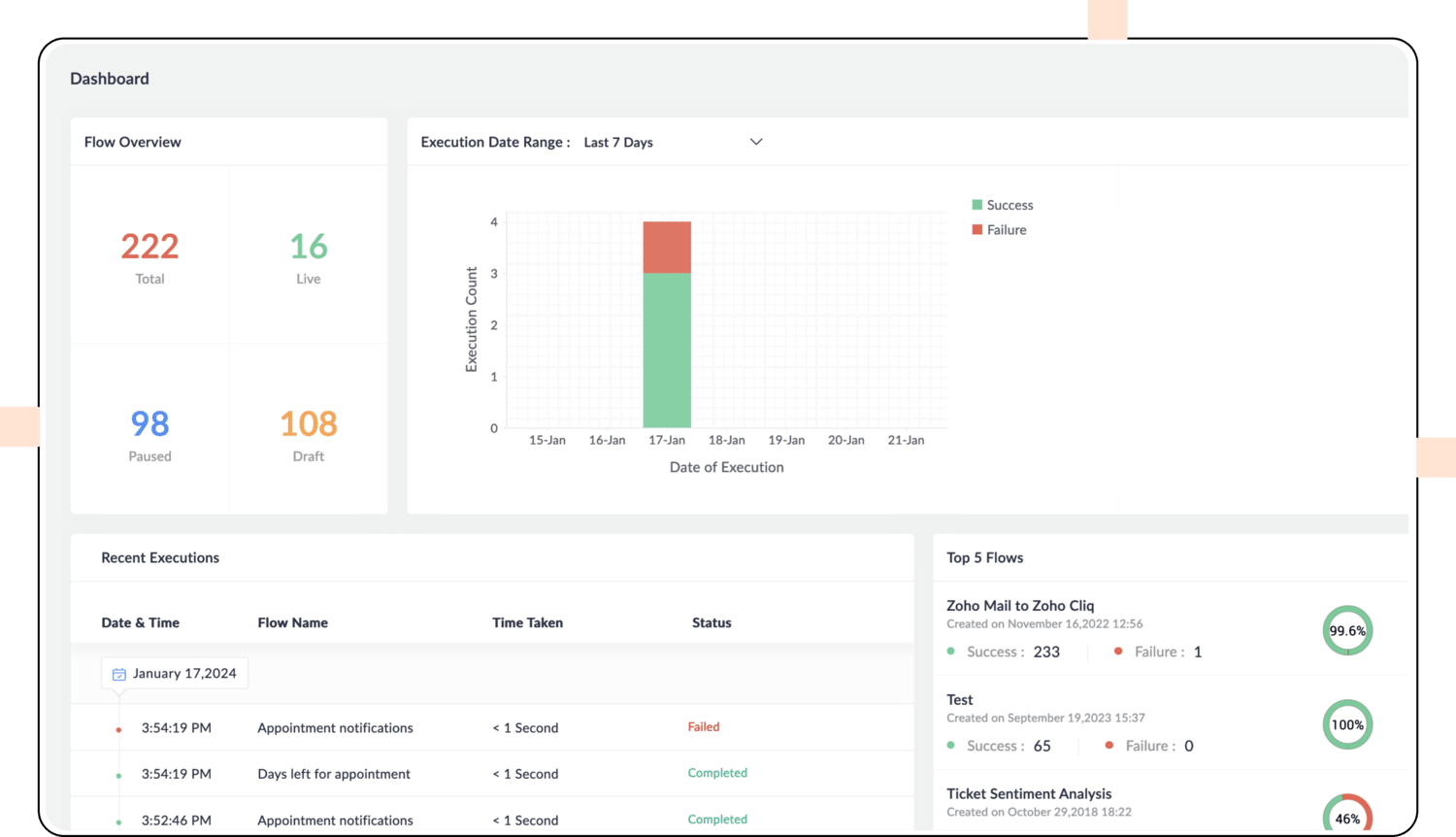This screenshot has height=837, width=1456.
Task: Click the 46% ring for Ticket Sentiment Analysis
Action: (1347, 816)
